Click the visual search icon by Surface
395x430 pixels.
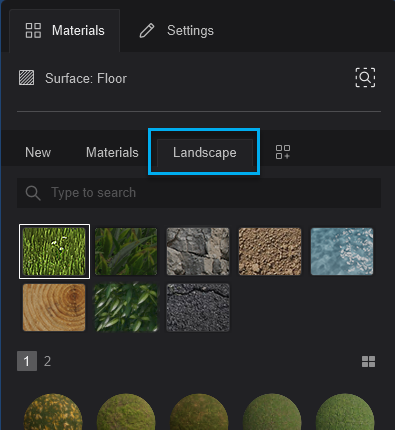(365, 78)
